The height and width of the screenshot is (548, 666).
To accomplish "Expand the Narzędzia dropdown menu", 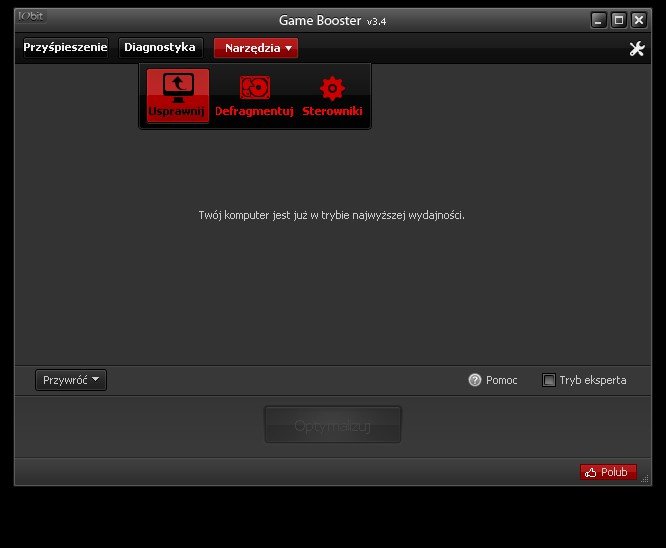I will click(x=256, y=48).
